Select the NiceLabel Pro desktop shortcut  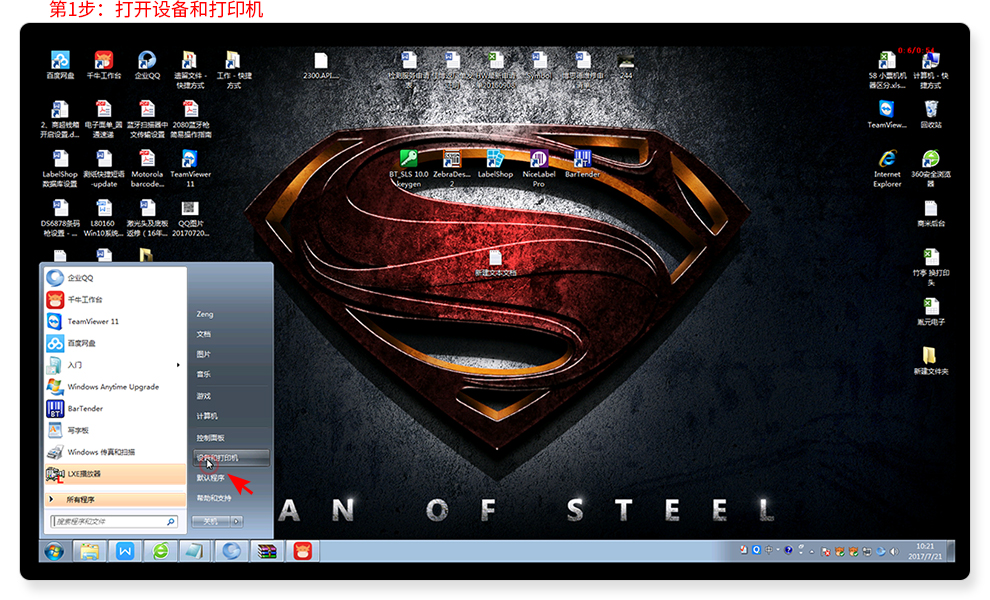point(539,169)
